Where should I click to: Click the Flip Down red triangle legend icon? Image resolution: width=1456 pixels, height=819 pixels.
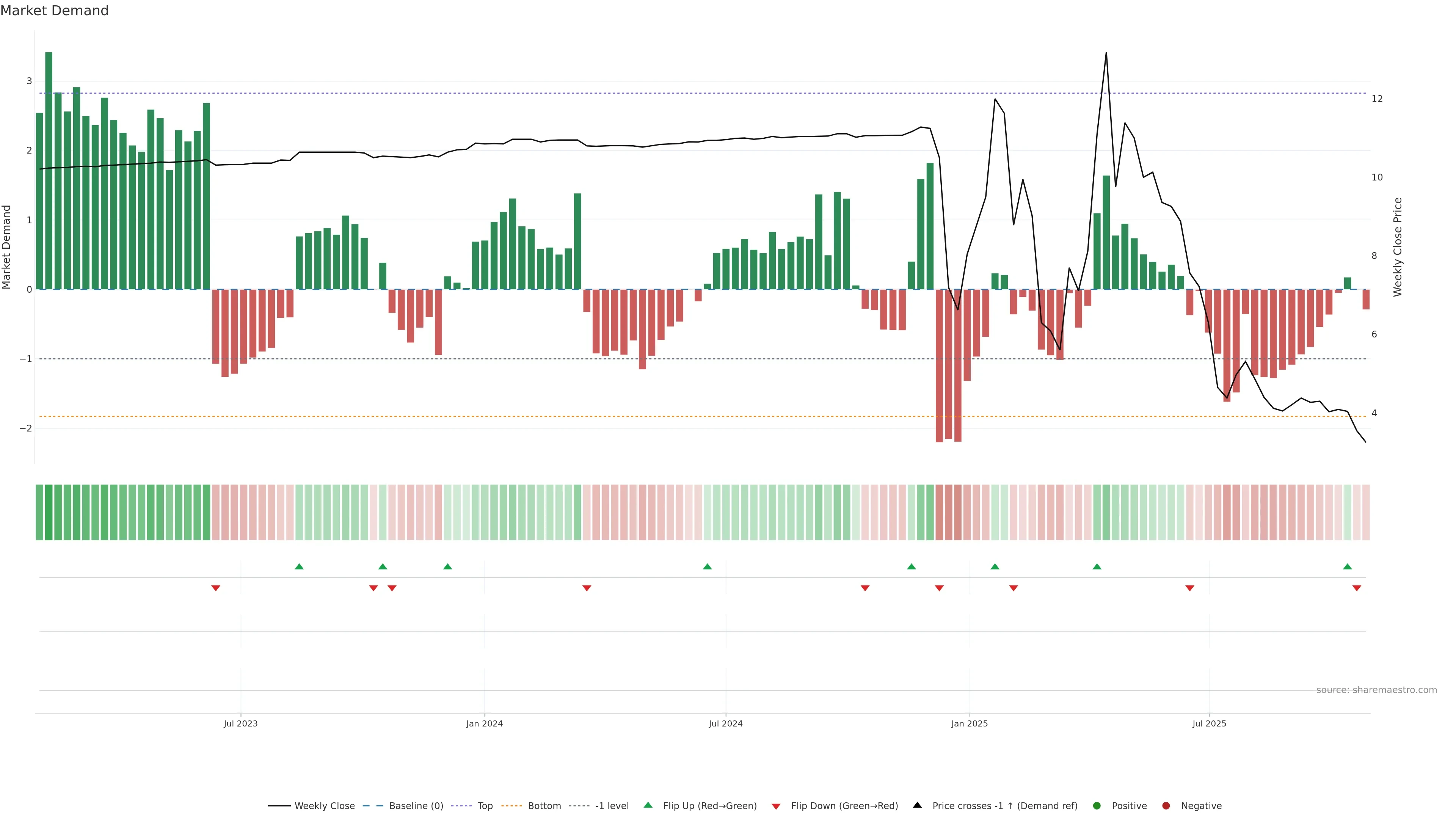(x=775, y=806)
